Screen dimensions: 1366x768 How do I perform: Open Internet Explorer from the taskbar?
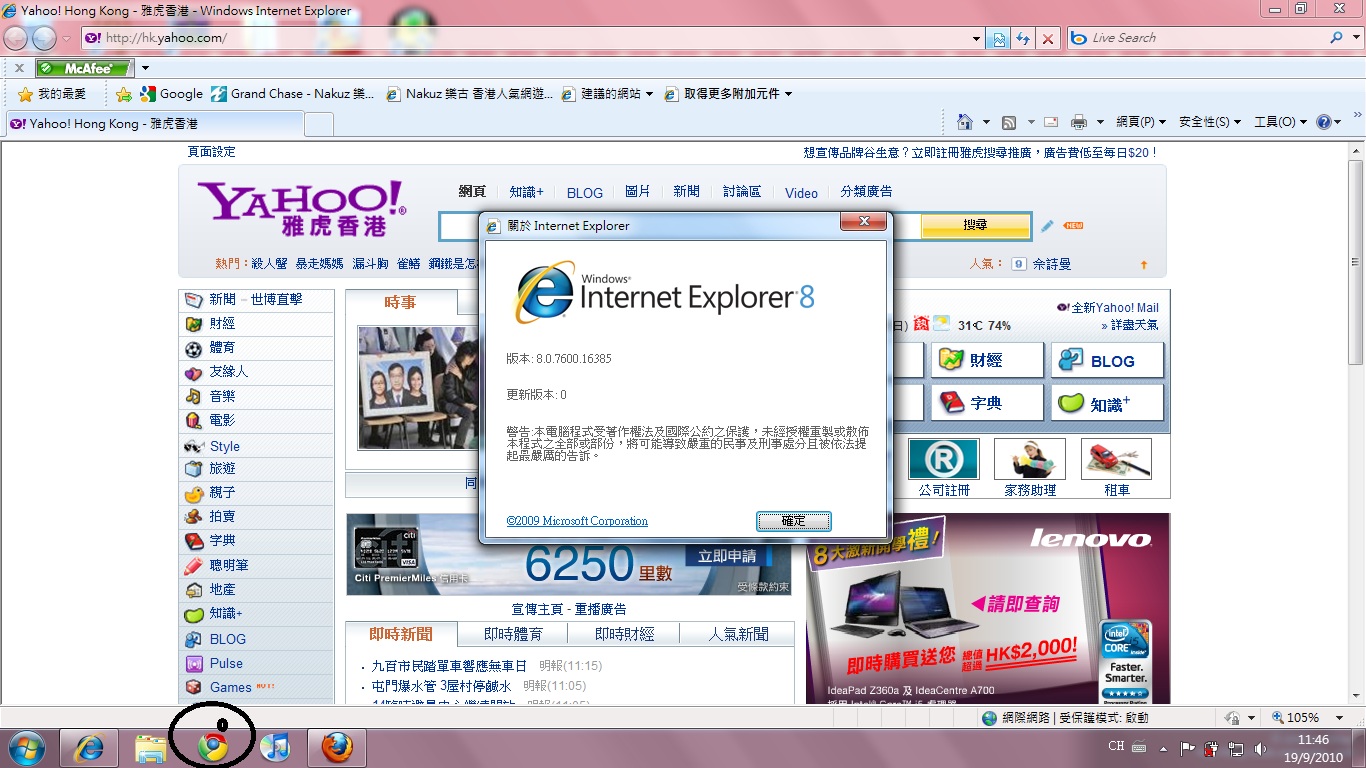tap(89, 747)
